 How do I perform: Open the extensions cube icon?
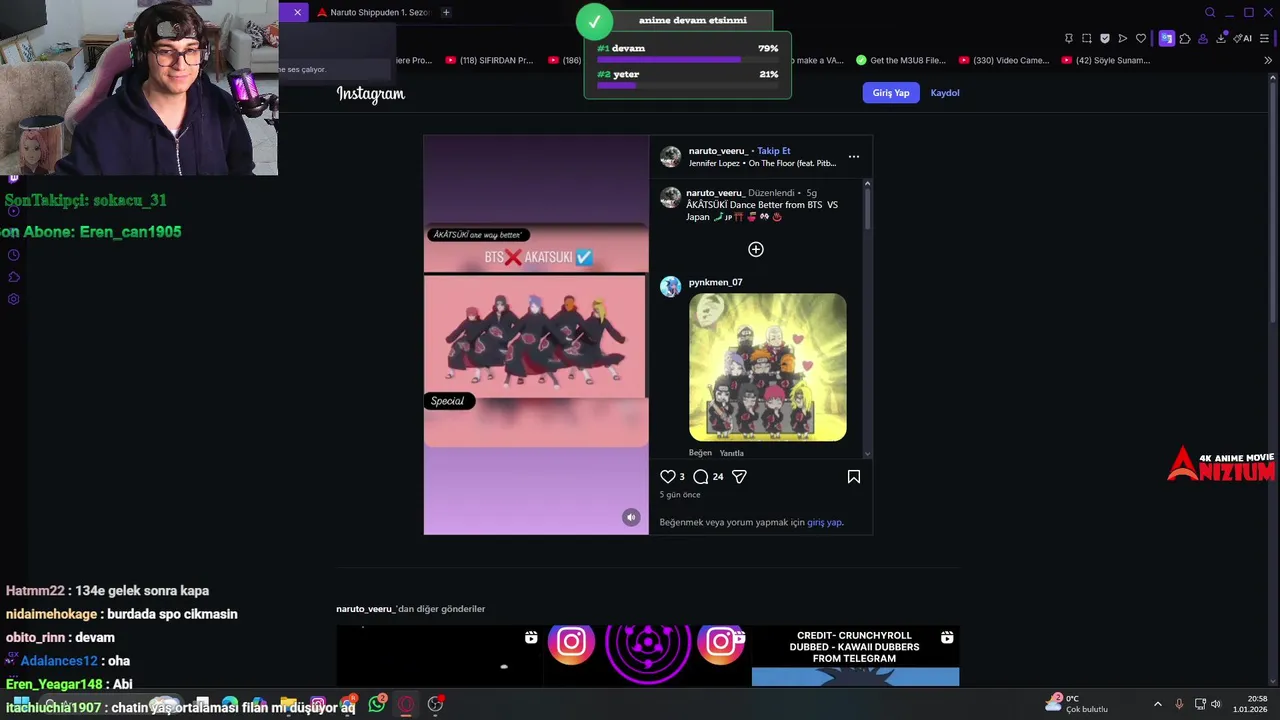pos(1185,39)
